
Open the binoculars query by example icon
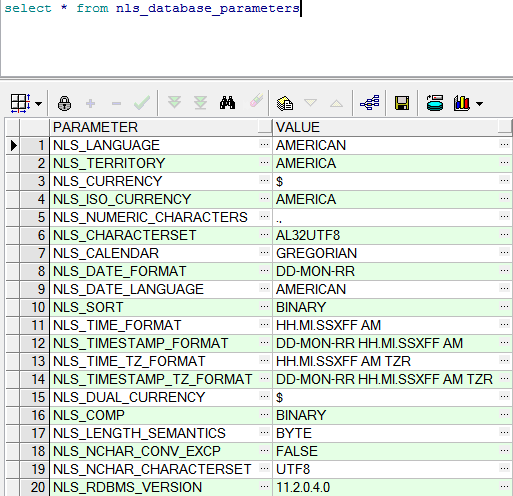coord(227,103)
